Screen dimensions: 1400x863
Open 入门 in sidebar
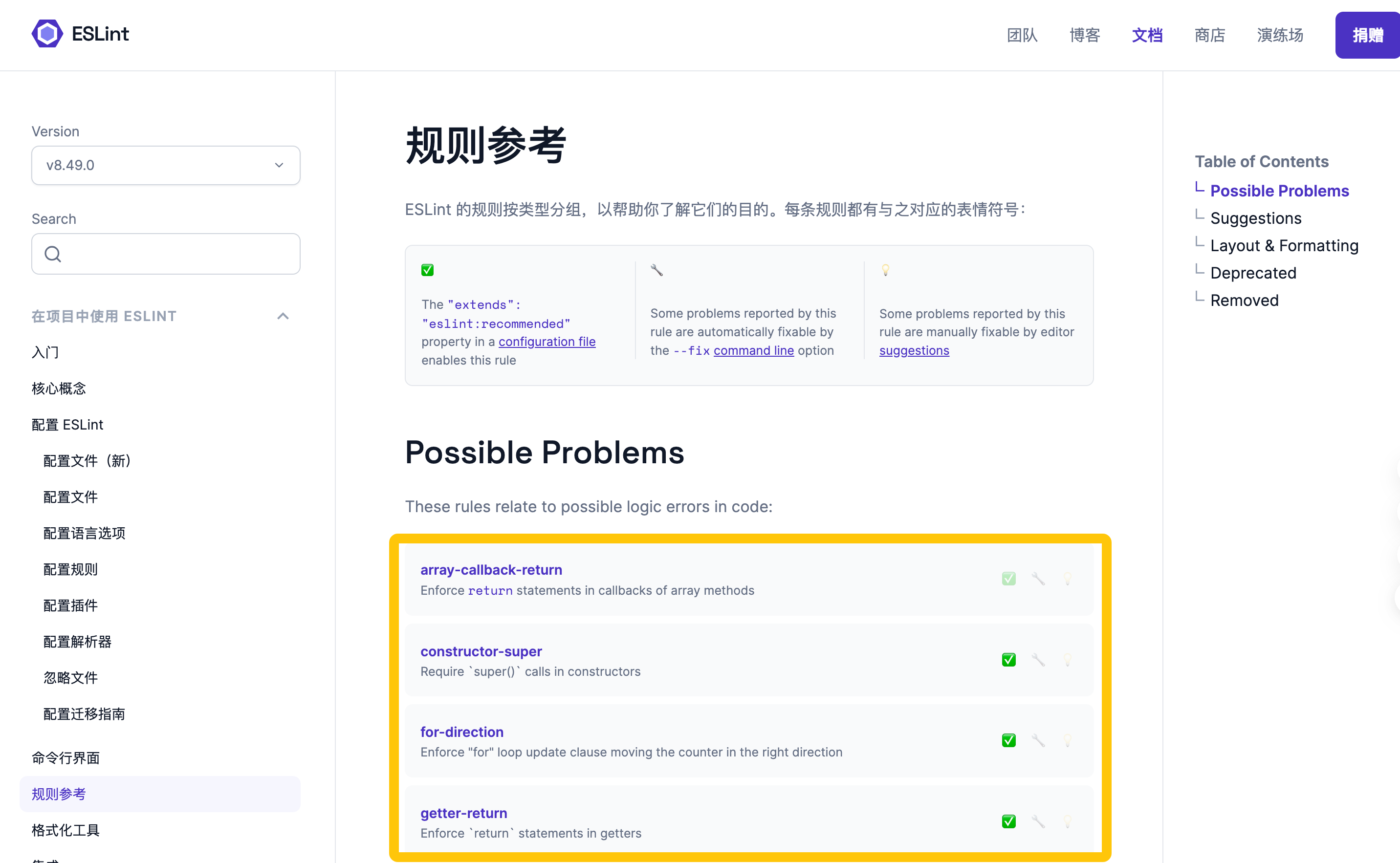(45, 352)
